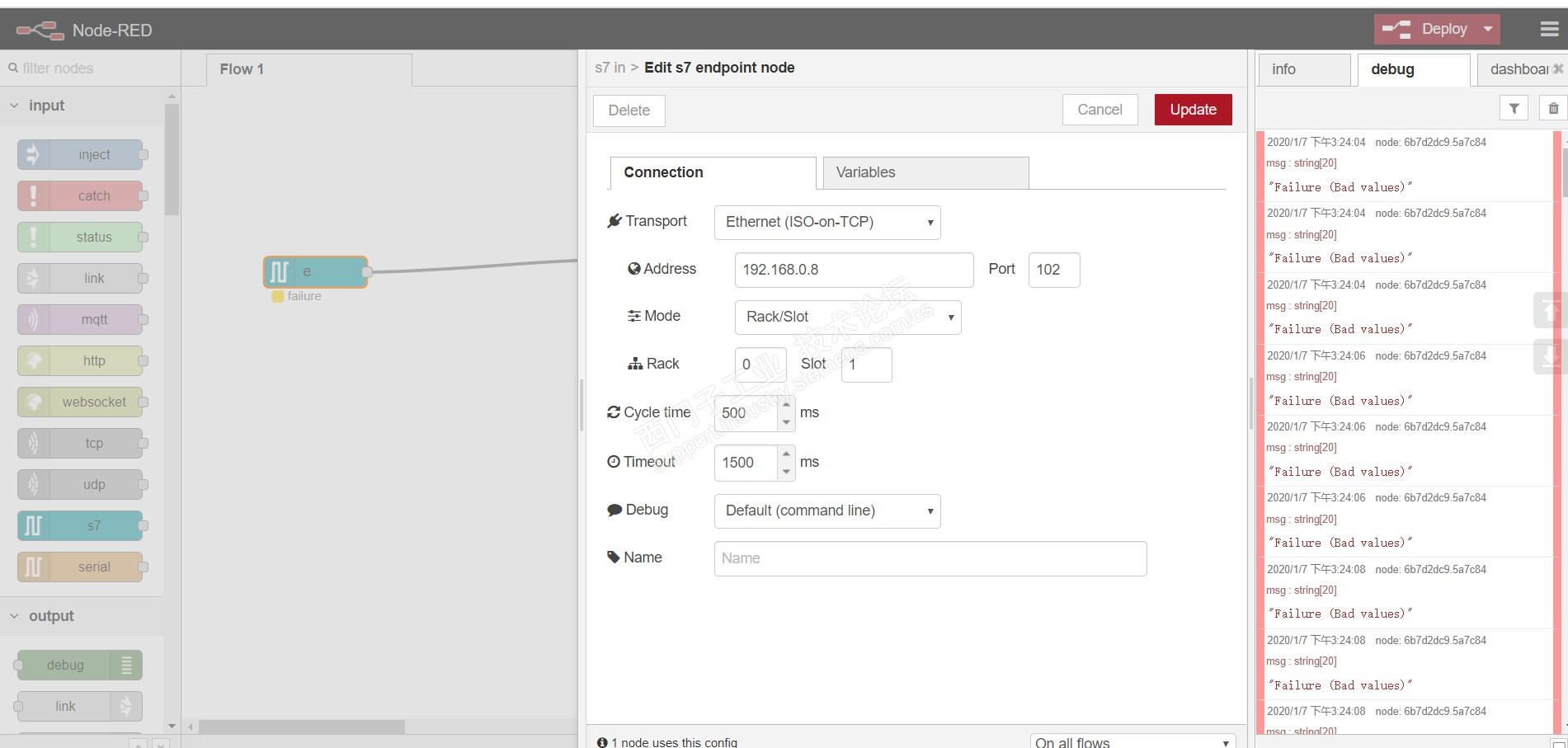Click the Port input field

(x=1054, y=270)
